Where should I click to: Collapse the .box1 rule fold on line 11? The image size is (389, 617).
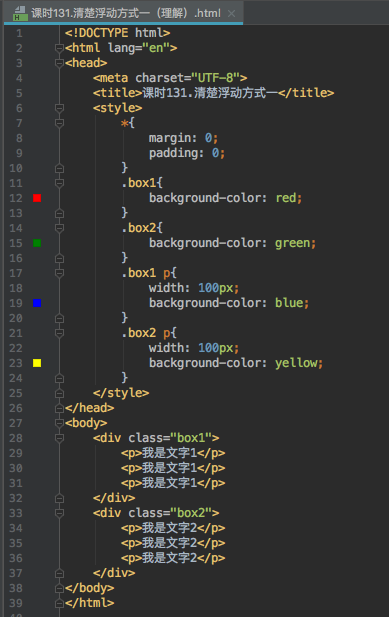click(59, 183)
